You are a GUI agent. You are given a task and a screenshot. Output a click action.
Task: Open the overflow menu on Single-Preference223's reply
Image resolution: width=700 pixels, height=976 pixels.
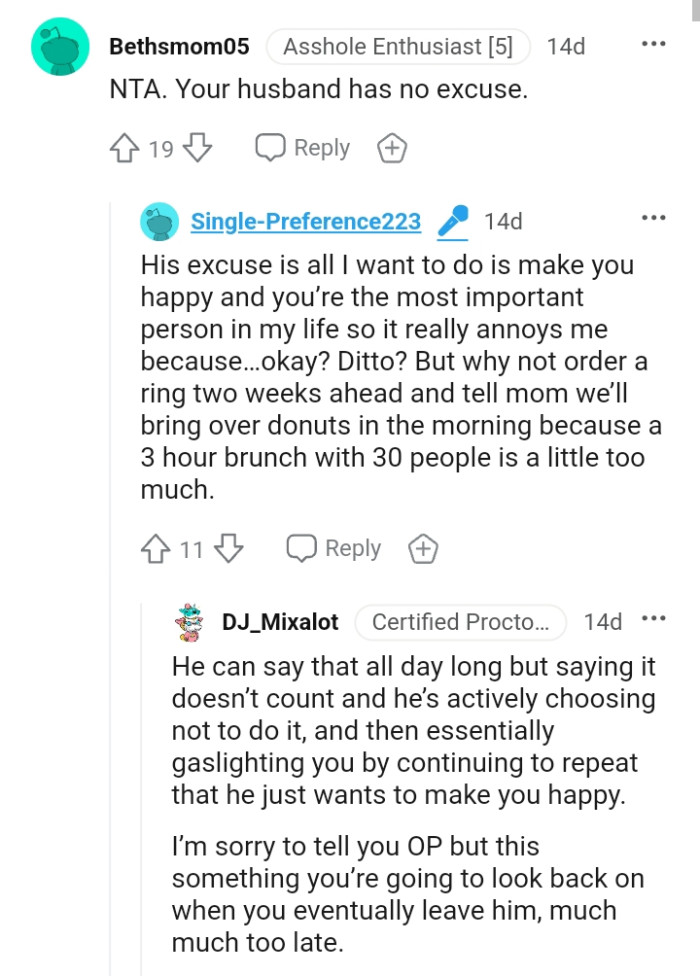pos(653,216)
